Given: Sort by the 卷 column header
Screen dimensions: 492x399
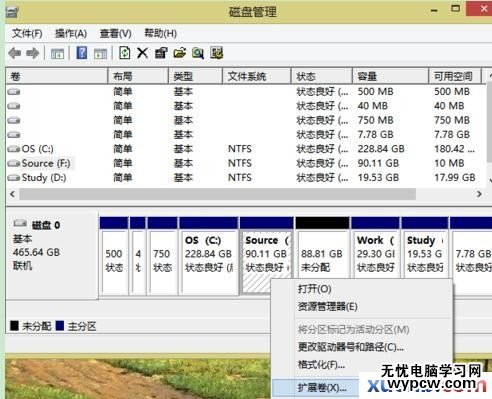Looking at the screenshot, I should coord(57,76).
